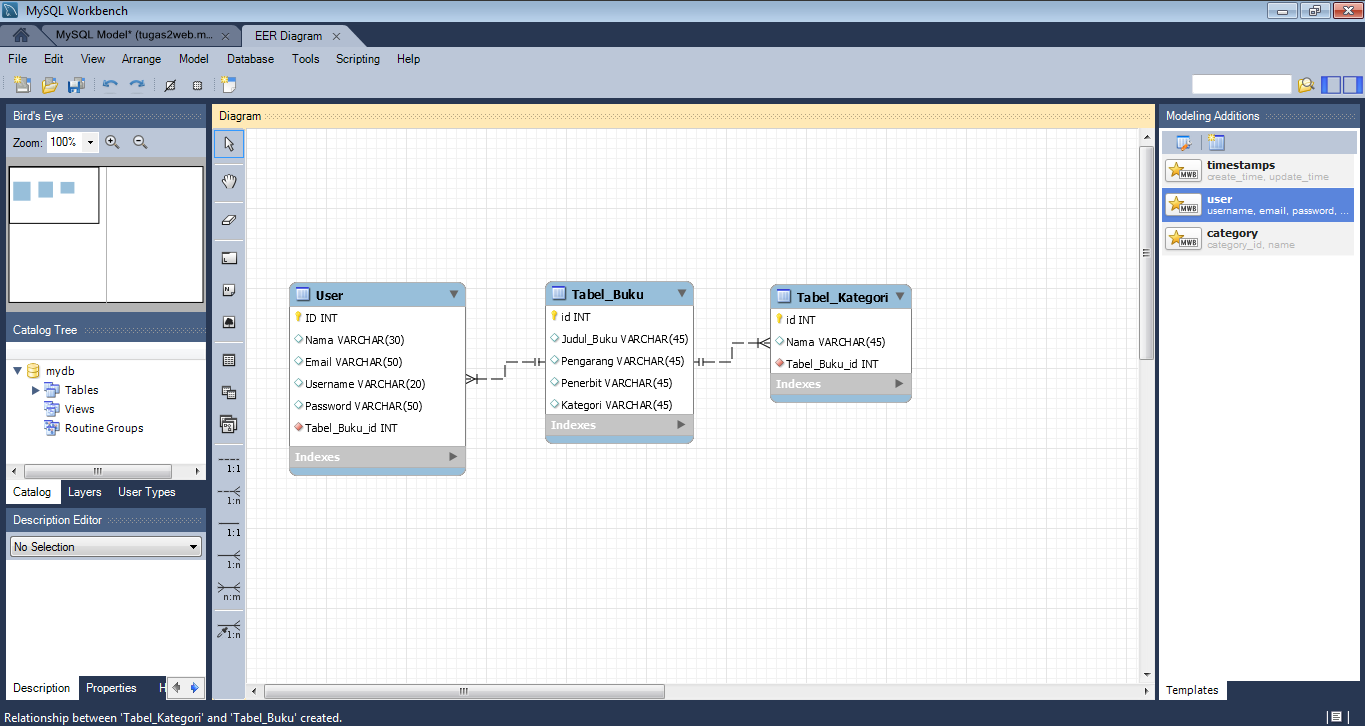Screen dimensions: 1365x726
Task: Click the Place a Text Note tool
Action: click(228, 291)
